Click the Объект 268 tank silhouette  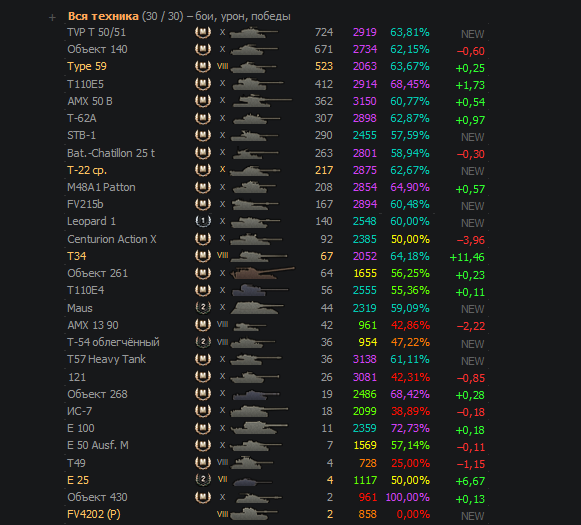[255, 394]
